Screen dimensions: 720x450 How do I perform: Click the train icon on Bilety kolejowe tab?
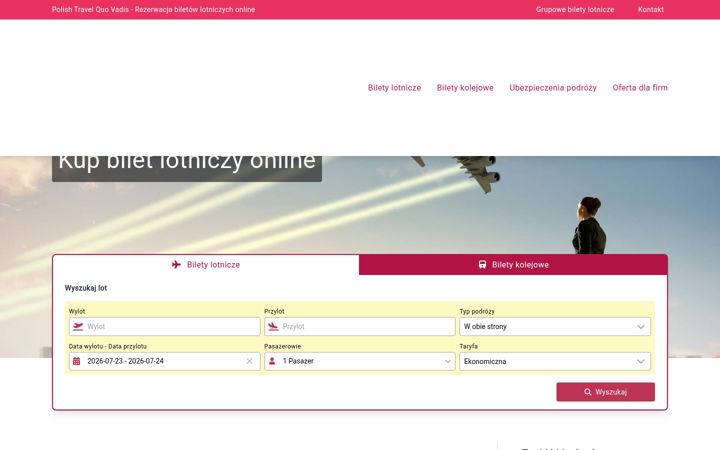coord(482,264)
